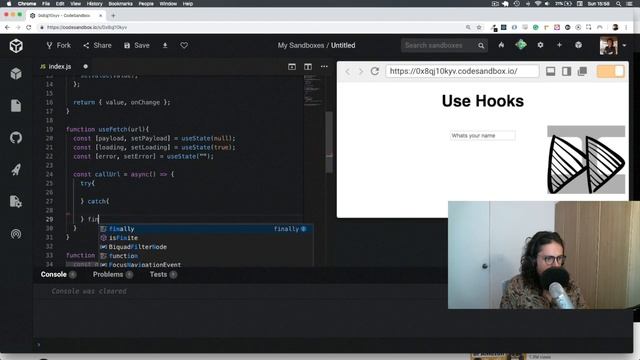This screenshot has height=360, width=640.
Task: Open the Deployment rocket sidebar icon
Action: (x=16, y=169)
